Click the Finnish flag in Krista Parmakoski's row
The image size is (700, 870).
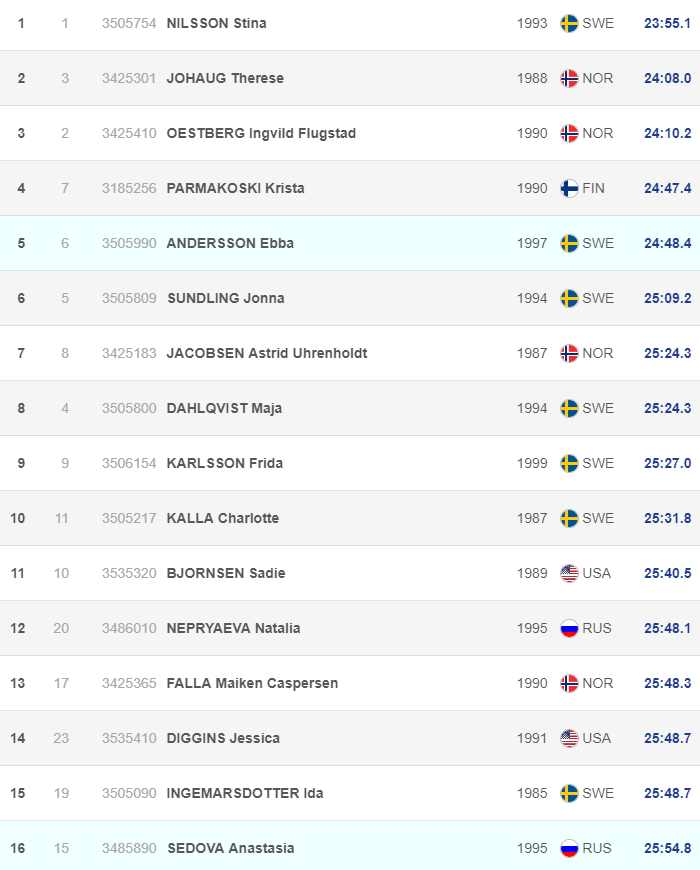tap(569, 188)
